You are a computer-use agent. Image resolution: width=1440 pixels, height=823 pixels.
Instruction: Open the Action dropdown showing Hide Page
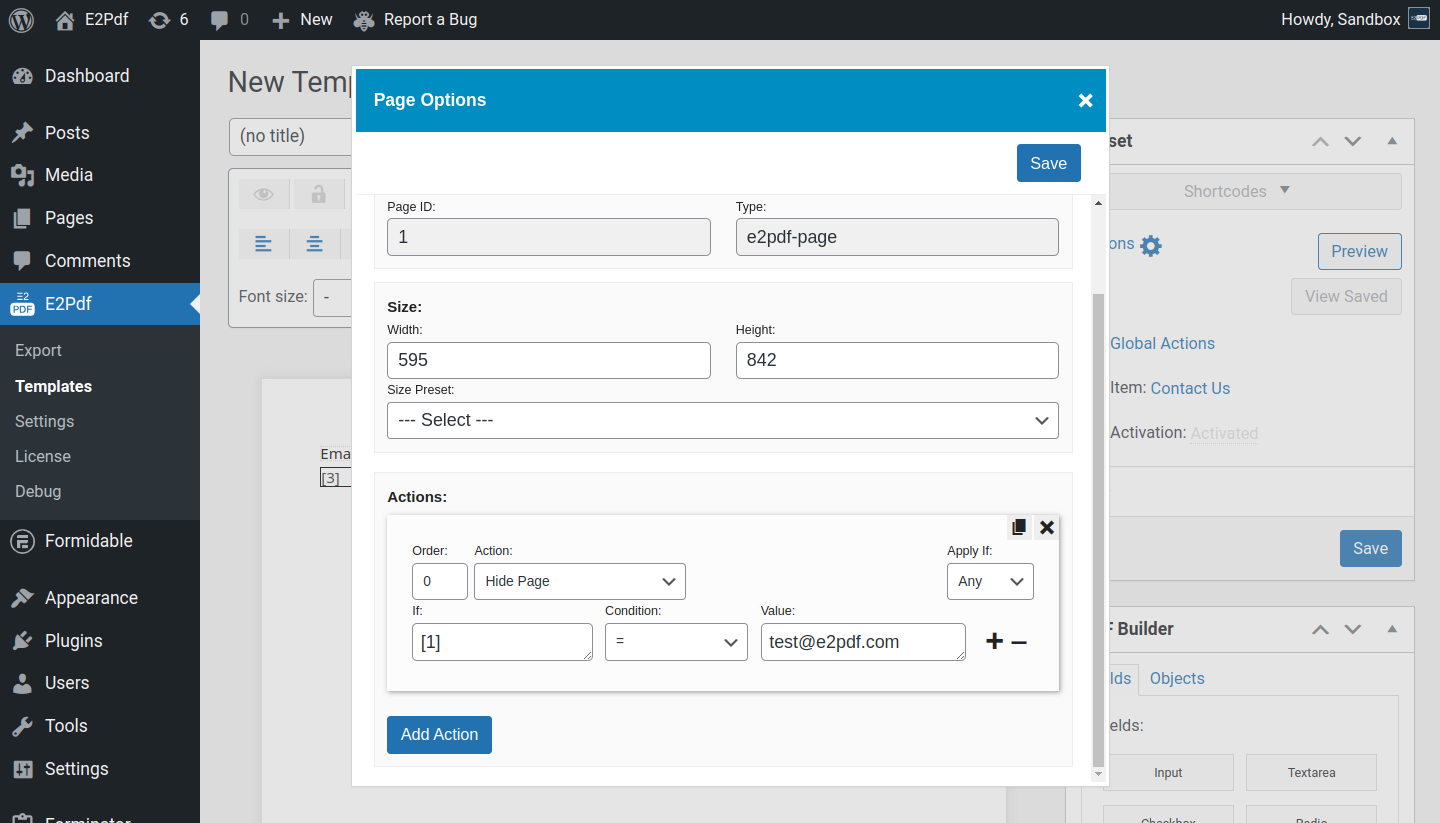(x=579, y=581)
